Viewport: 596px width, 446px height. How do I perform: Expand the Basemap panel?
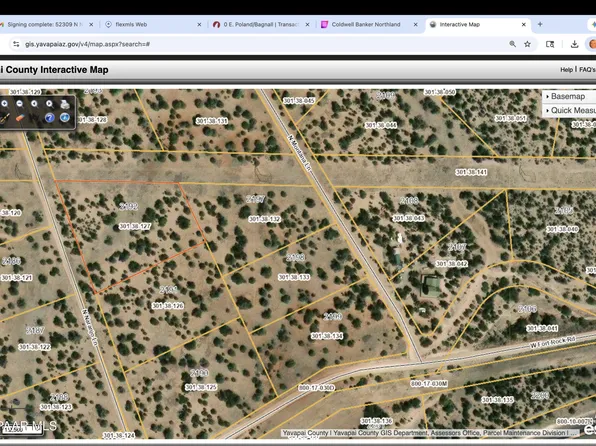(569, 96)
